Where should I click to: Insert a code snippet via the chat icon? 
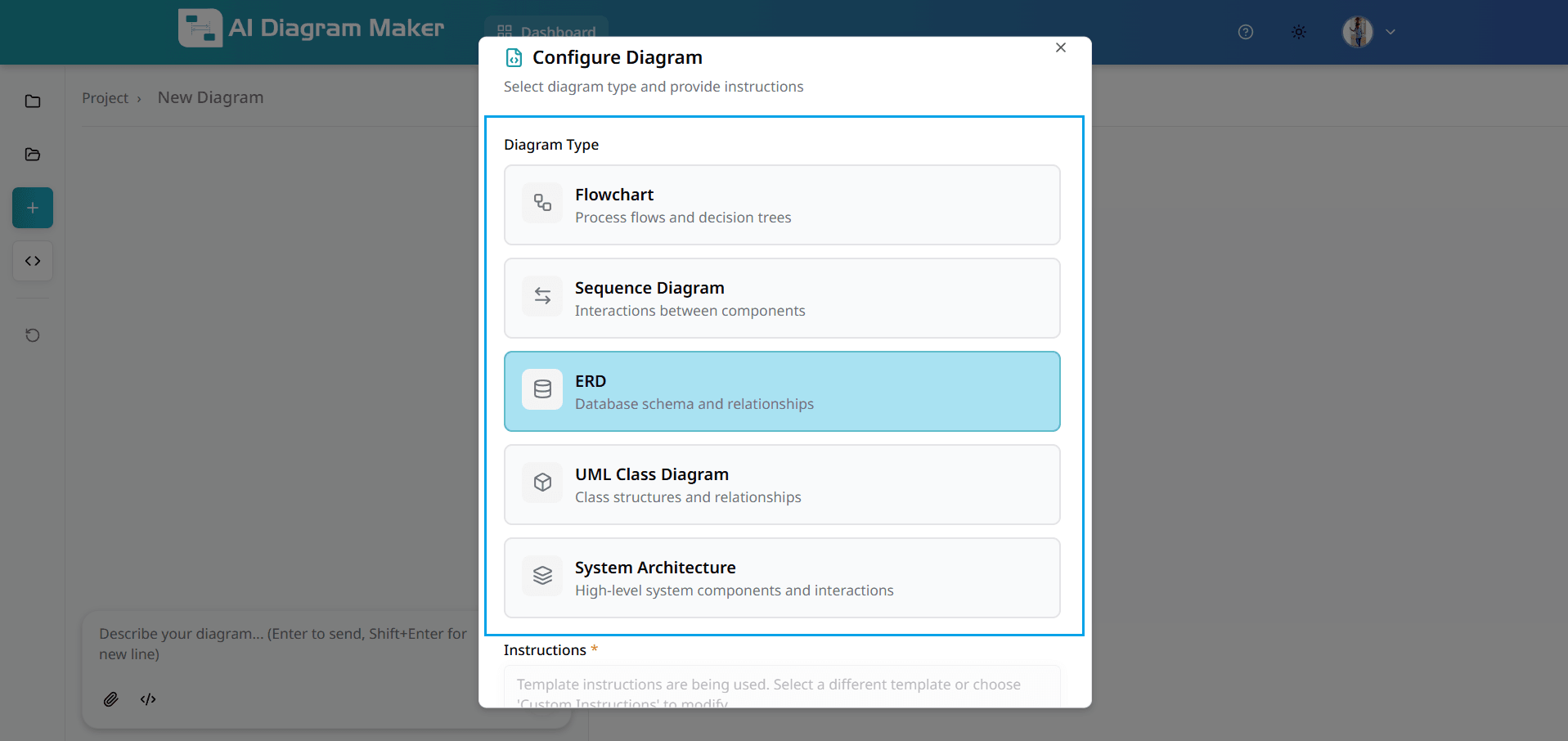[x=148, y=699]
